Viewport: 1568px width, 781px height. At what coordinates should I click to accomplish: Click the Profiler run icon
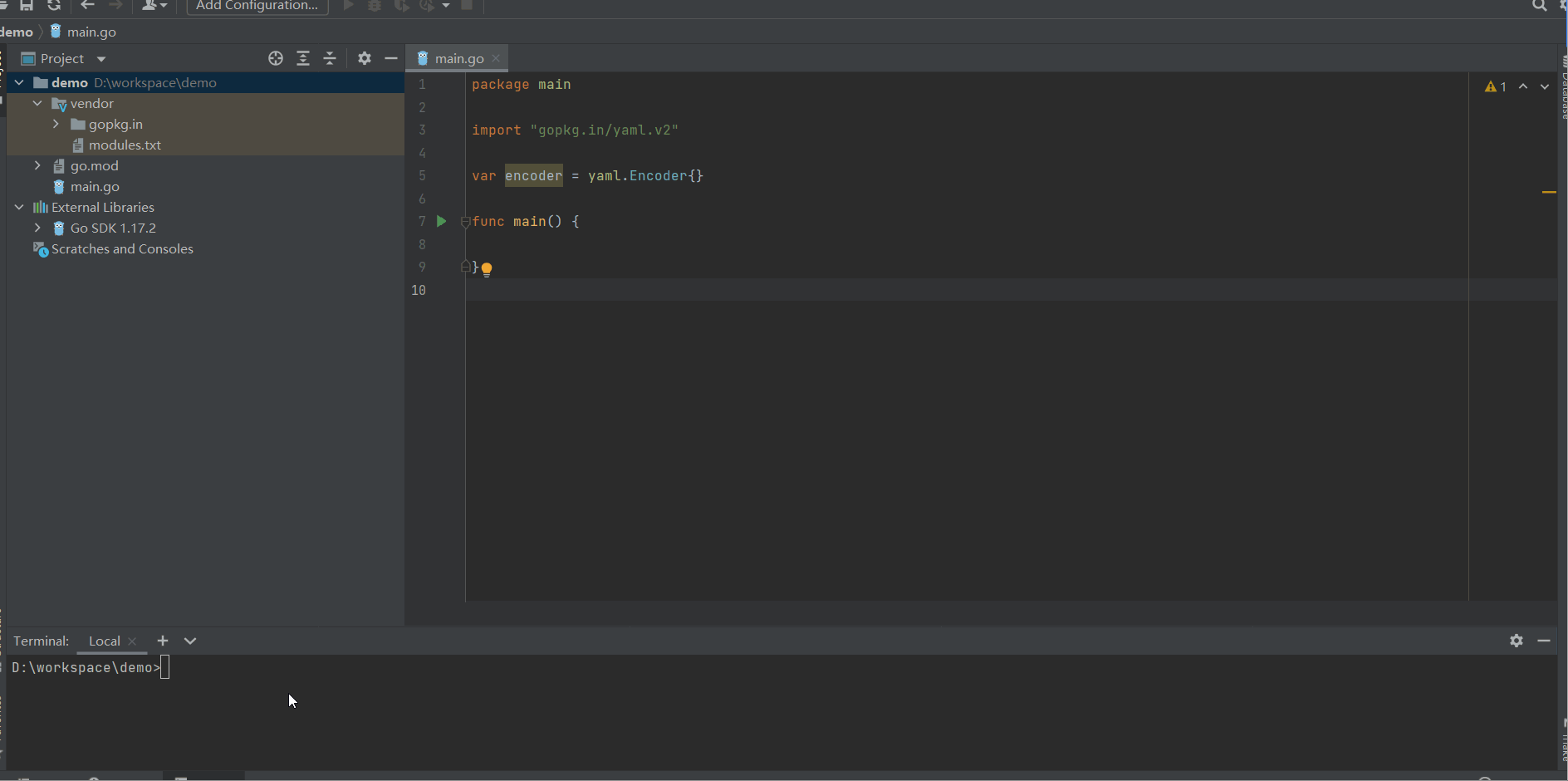point(427,5)
